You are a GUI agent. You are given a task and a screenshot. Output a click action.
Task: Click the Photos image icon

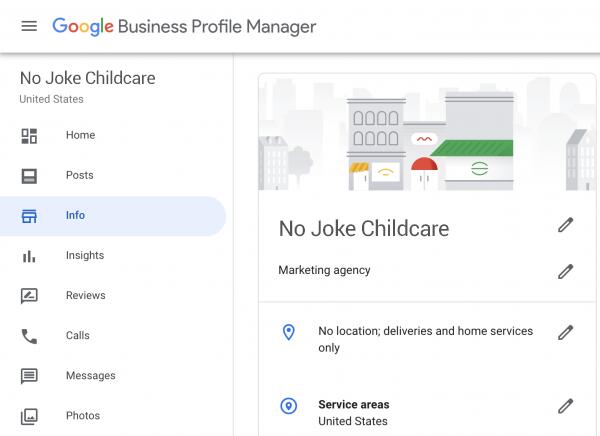[29, 416]
